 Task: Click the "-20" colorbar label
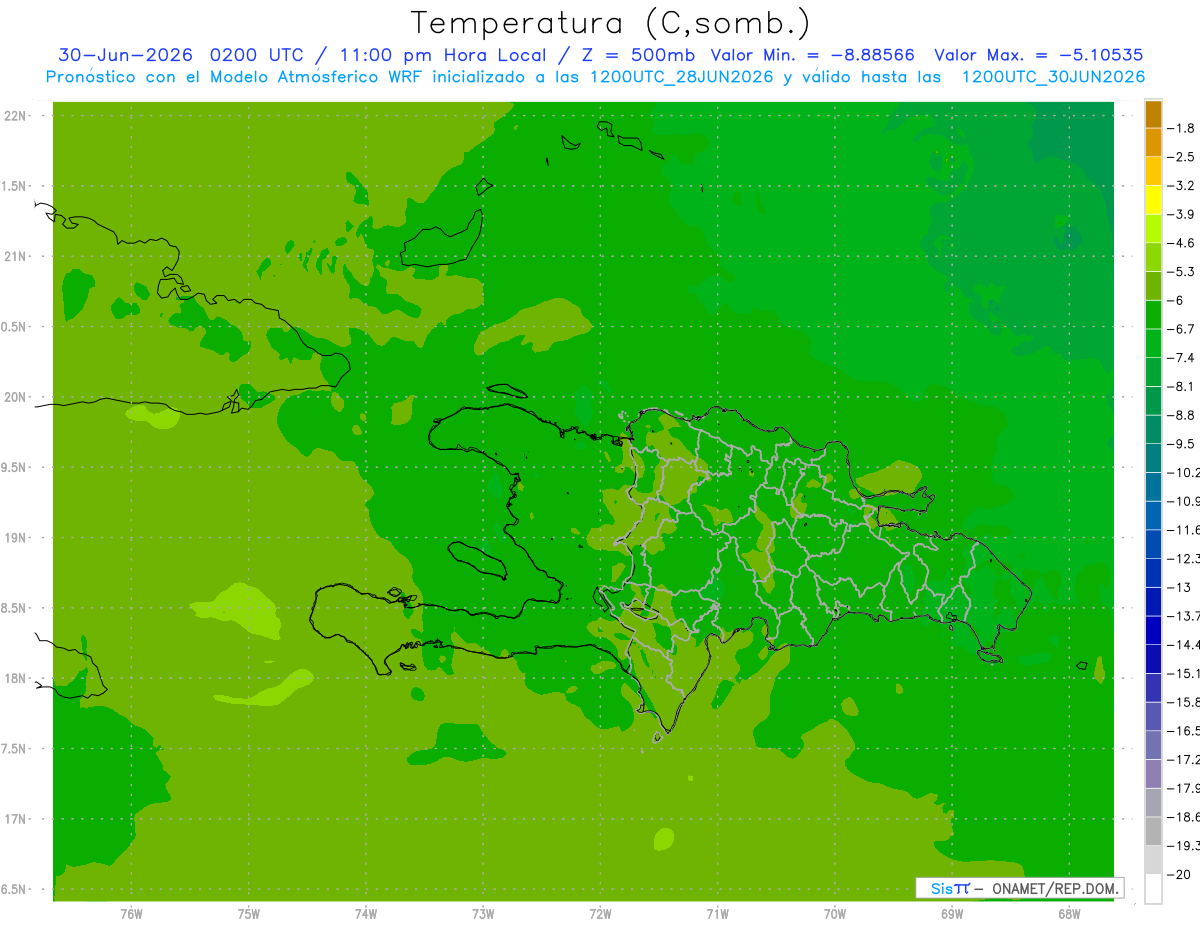click(1178, 874)
